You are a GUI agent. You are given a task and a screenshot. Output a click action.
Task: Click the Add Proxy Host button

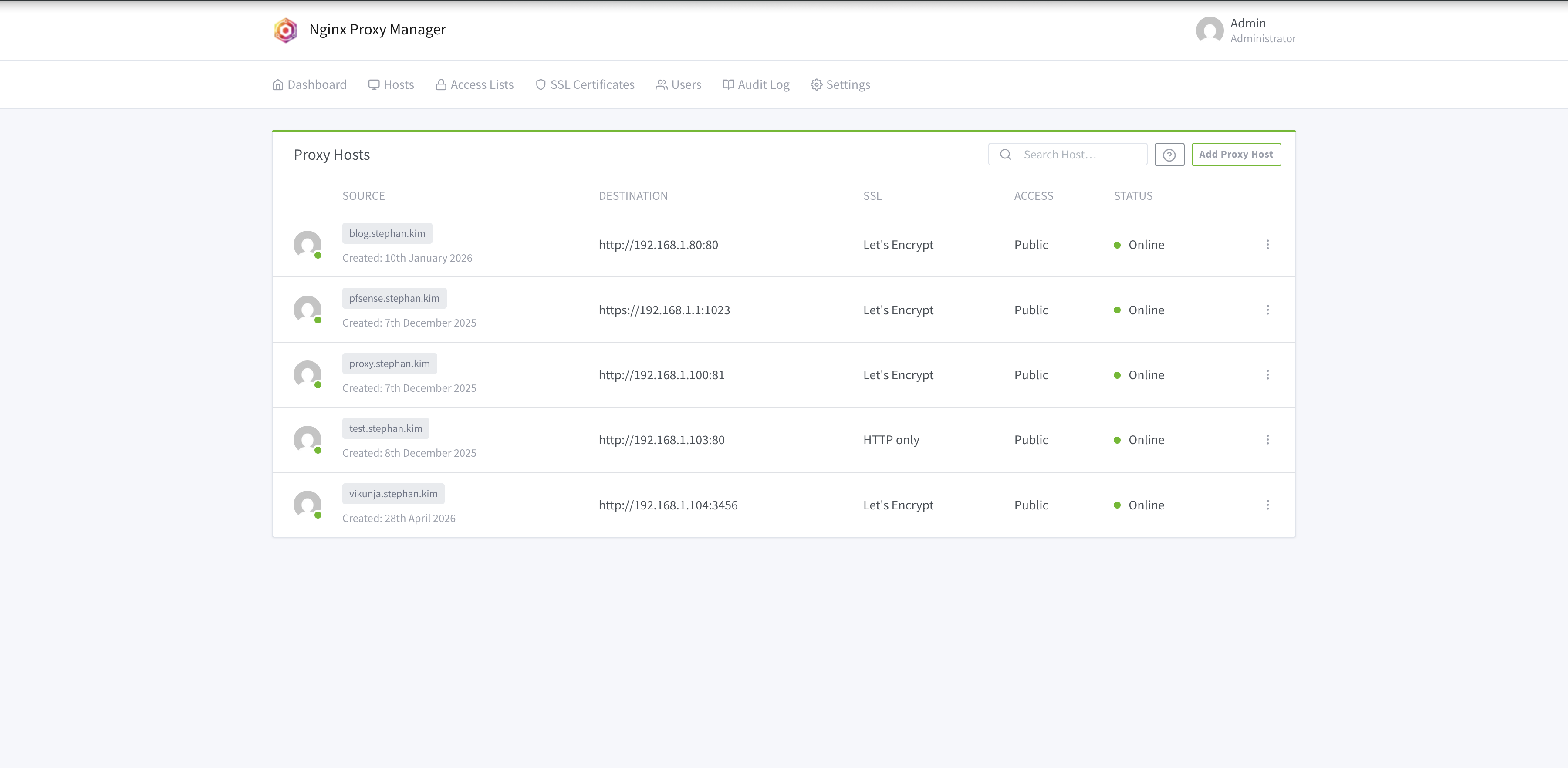coord(1236,155)
